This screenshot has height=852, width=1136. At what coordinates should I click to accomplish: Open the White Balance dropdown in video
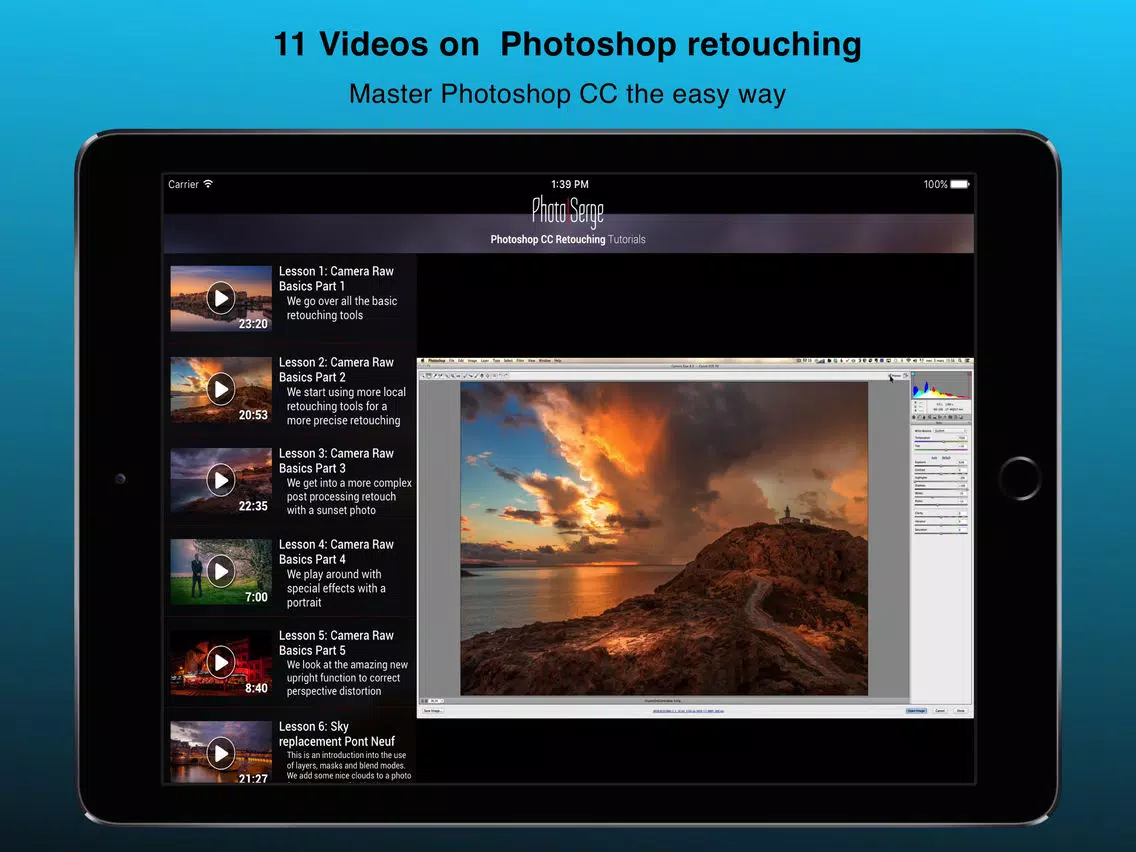point(949,430)
